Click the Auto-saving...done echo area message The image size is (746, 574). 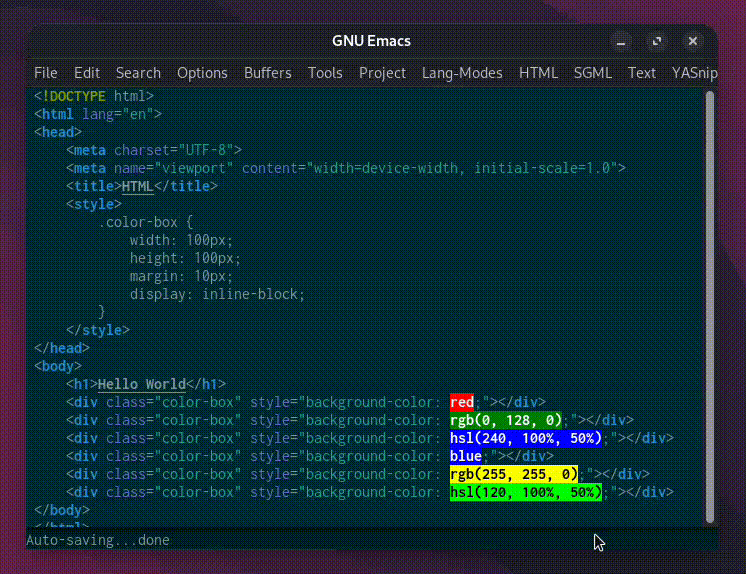[98, 541]
